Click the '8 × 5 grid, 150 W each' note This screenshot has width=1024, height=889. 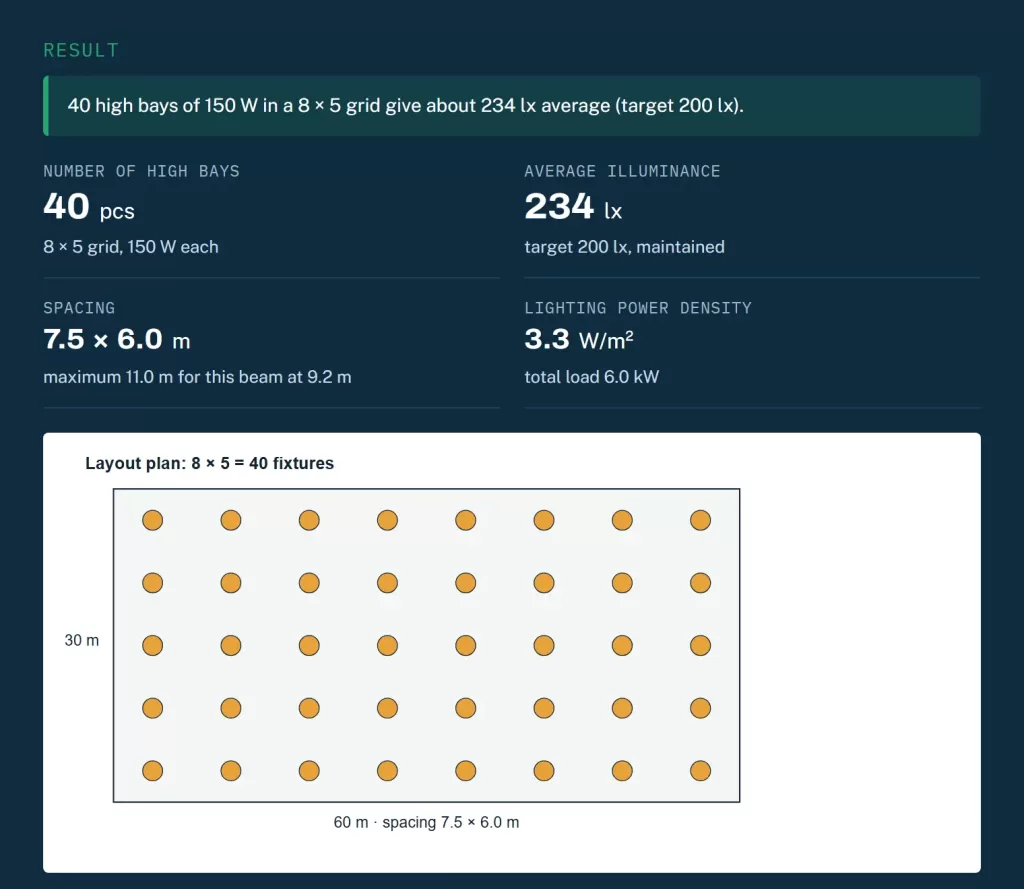(x=131, y=247)
